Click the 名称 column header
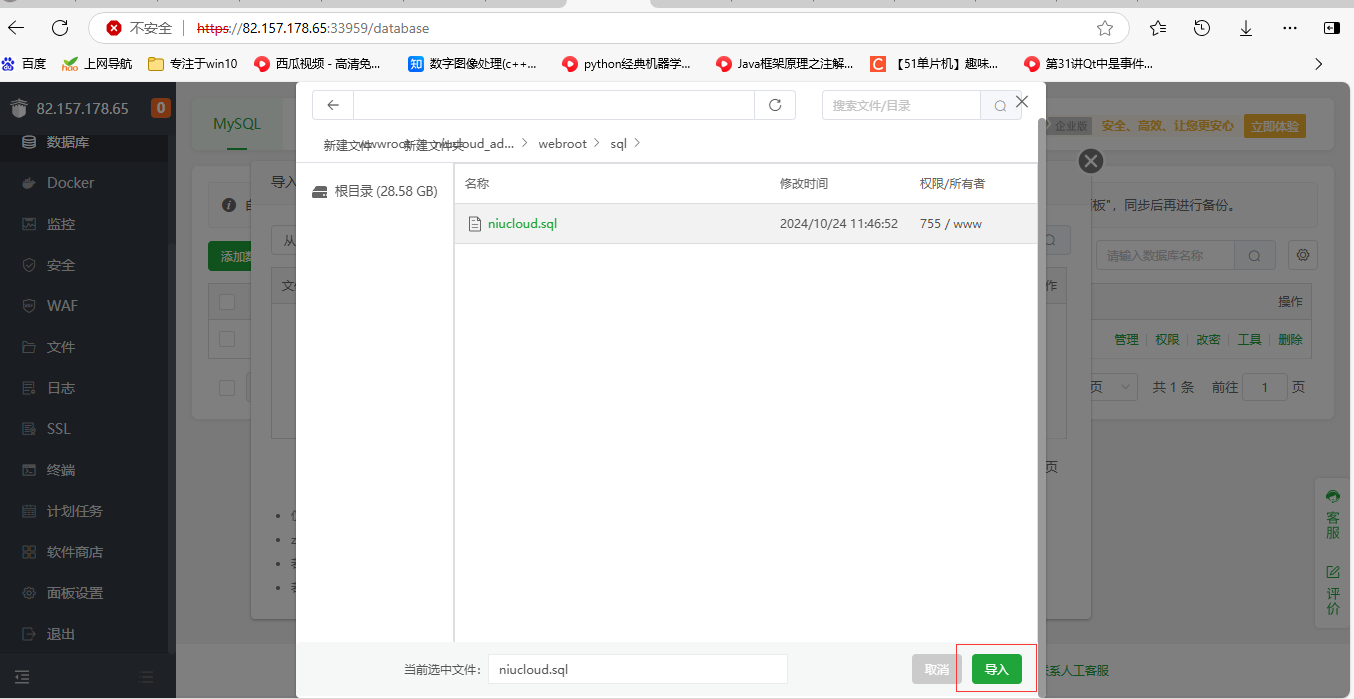 click(477, 184)
